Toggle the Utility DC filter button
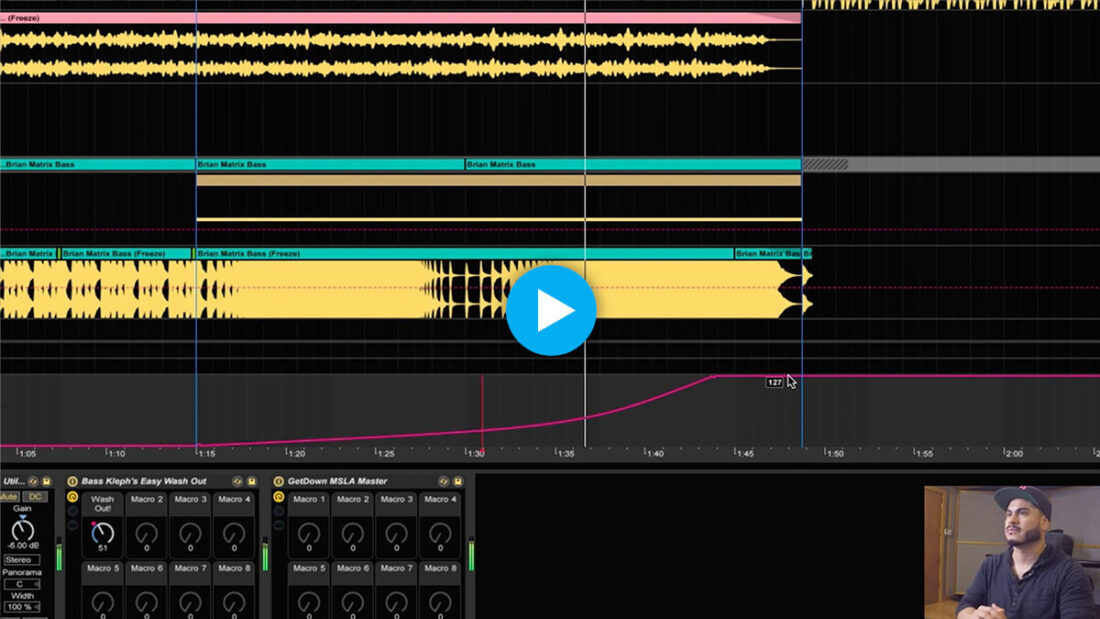The image size is (1100, 619). pyautogui.click(x=35, y=497)
